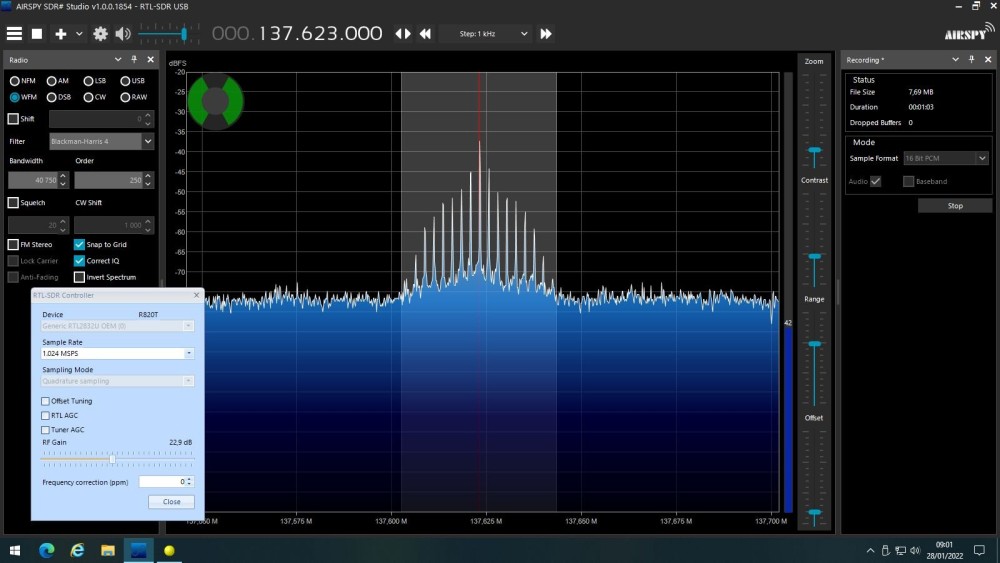Click the plus new slice icon

[x=61, y=34]
